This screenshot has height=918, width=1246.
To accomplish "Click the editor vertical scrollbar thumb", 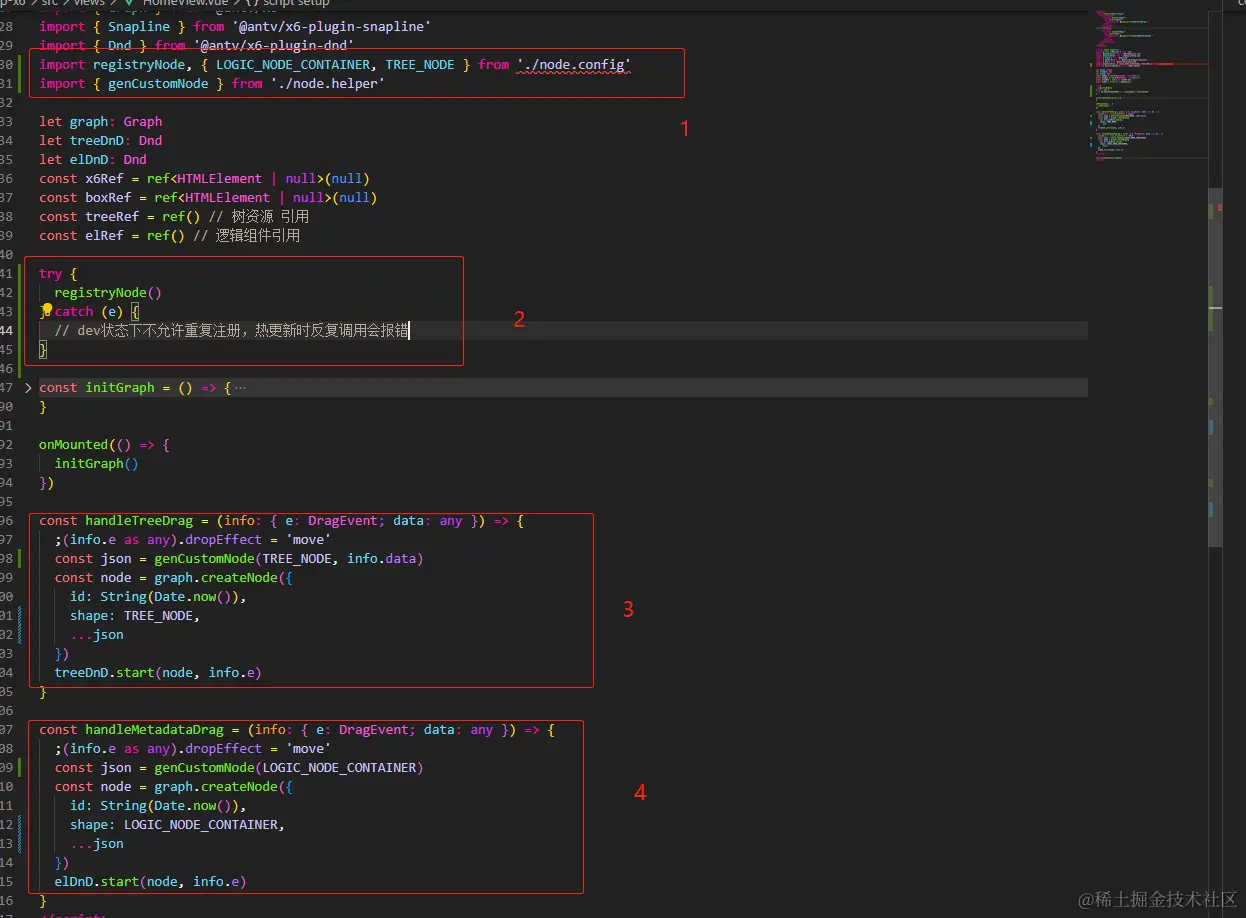I will coord(1215,367).
